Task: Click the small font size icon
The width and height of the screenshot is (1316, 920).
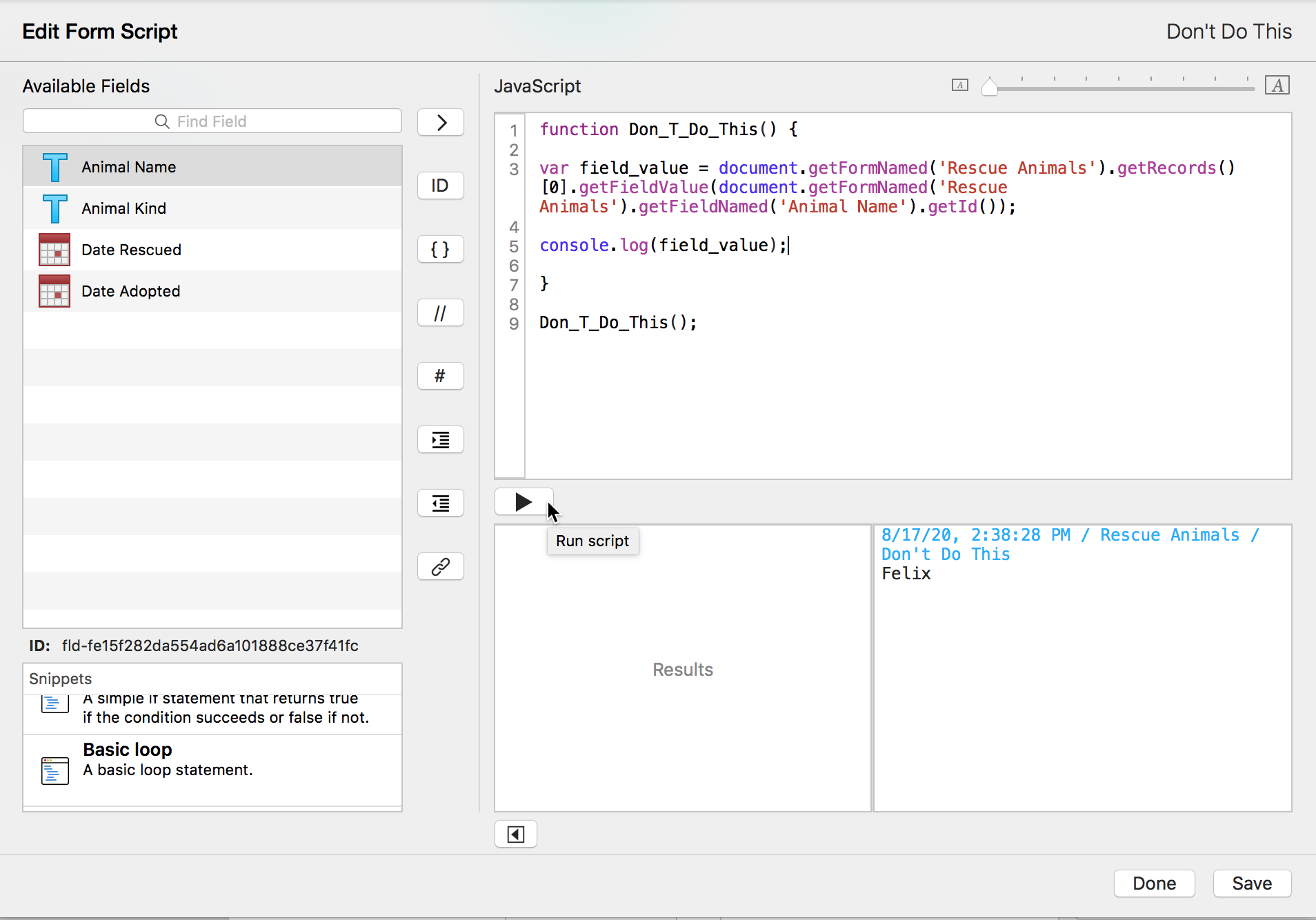Action: (x=959, y=86)
